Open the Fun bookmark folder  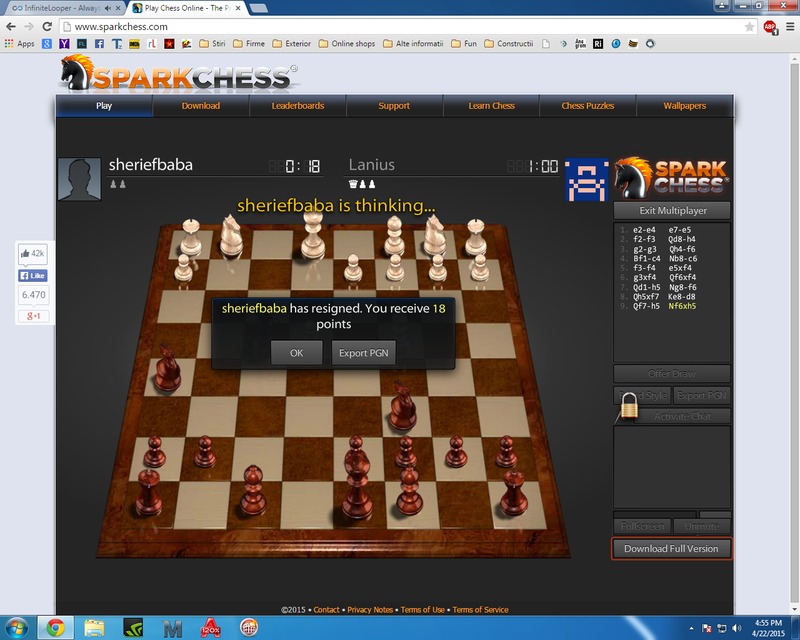(464, 44)
